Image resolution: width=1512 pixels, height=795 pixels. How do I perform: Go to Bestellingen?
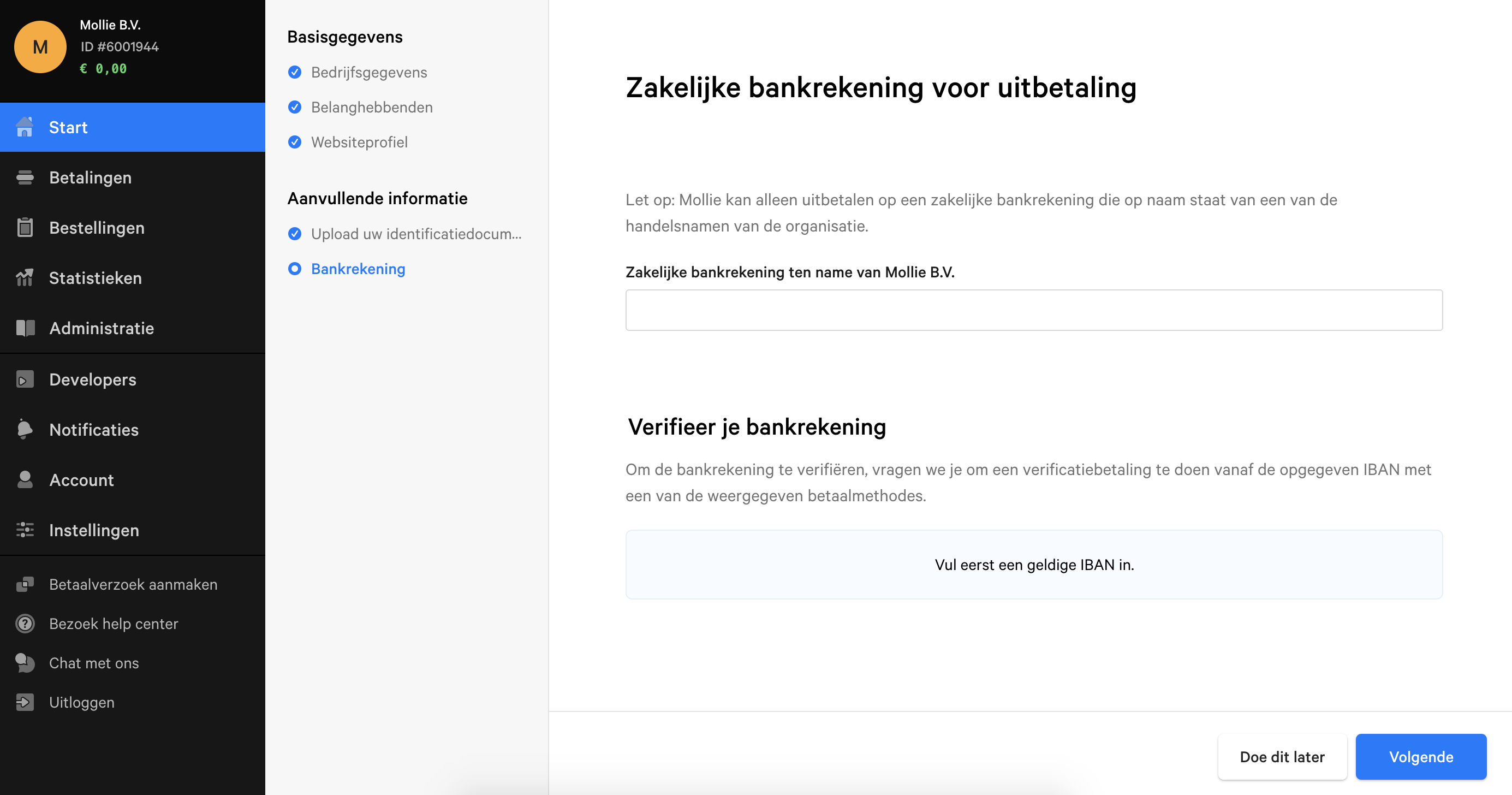[133, 228]
